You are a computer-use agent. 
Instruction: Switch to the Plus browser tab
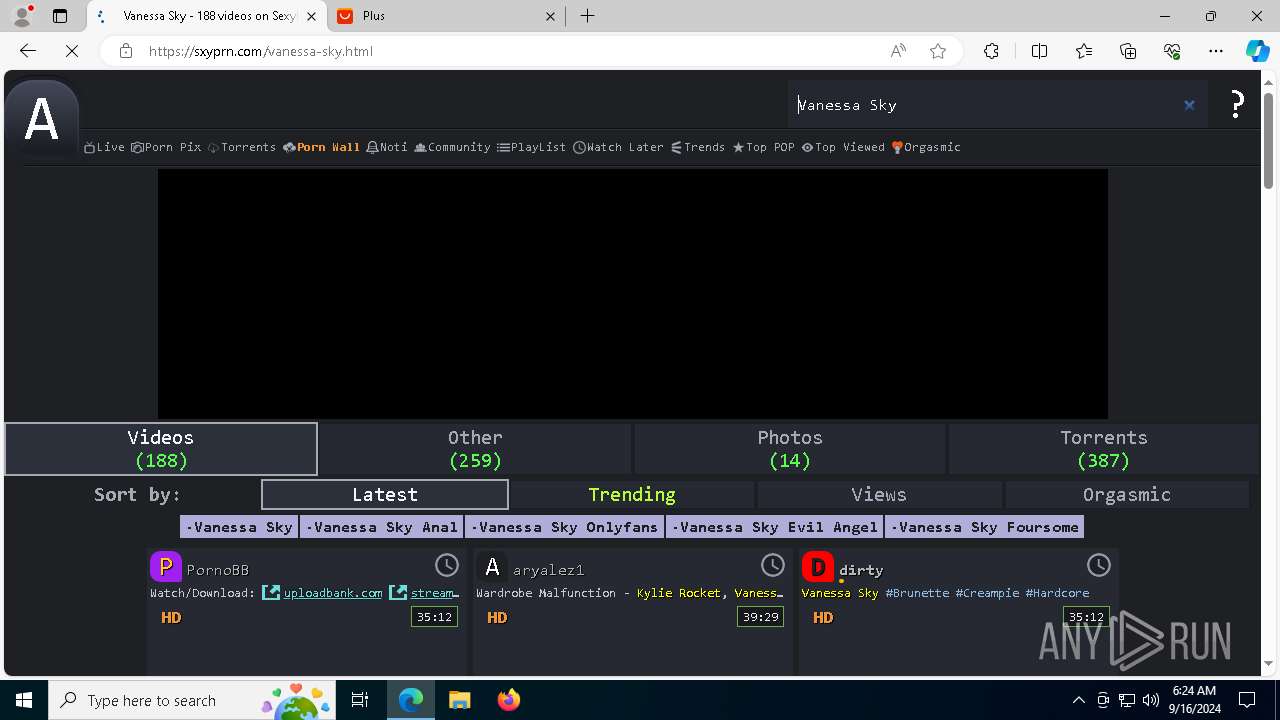pos(446,16)
